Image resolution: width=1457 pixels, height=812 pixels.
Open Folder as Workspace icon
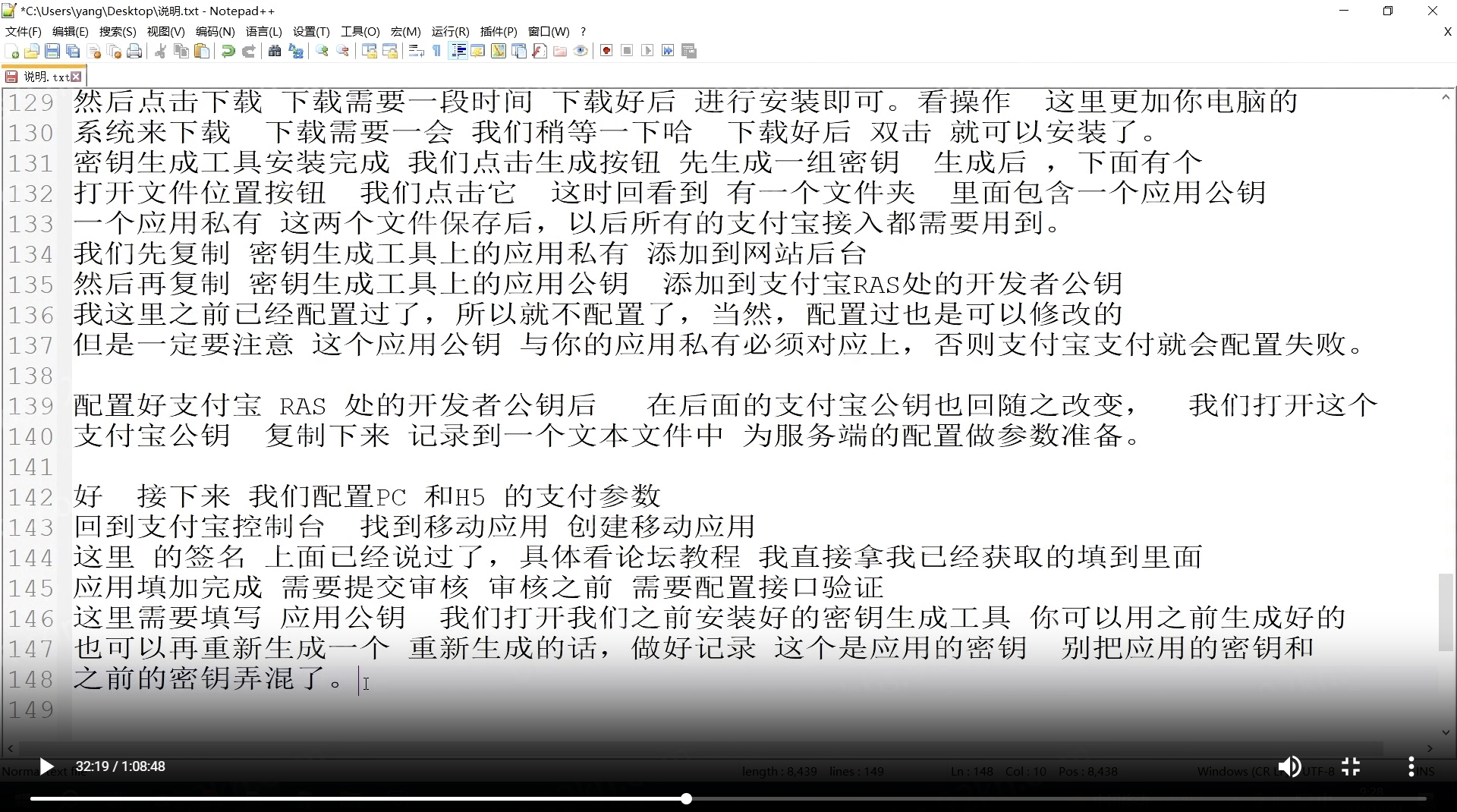coord(560,51)
